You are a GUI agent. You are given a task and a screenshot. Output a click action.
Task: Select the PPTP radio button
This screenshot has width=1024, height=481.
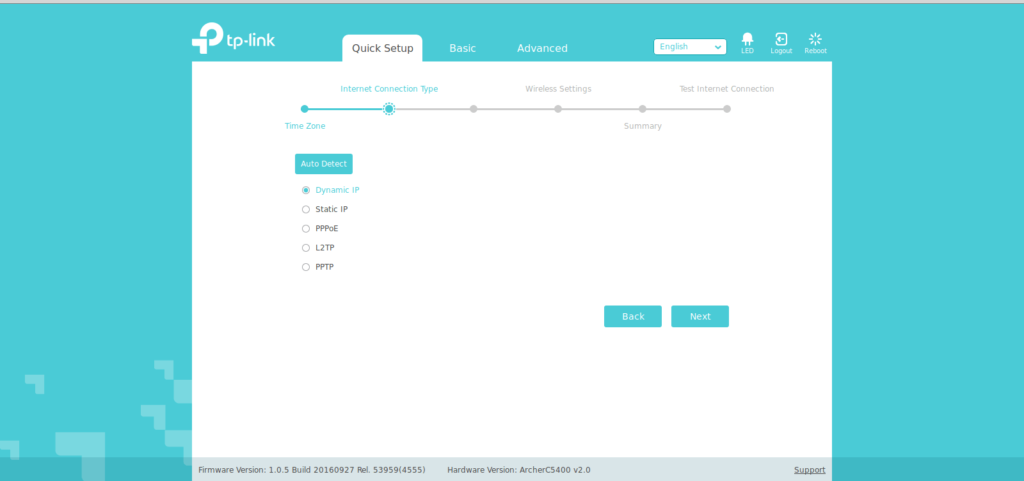[306, 267]
